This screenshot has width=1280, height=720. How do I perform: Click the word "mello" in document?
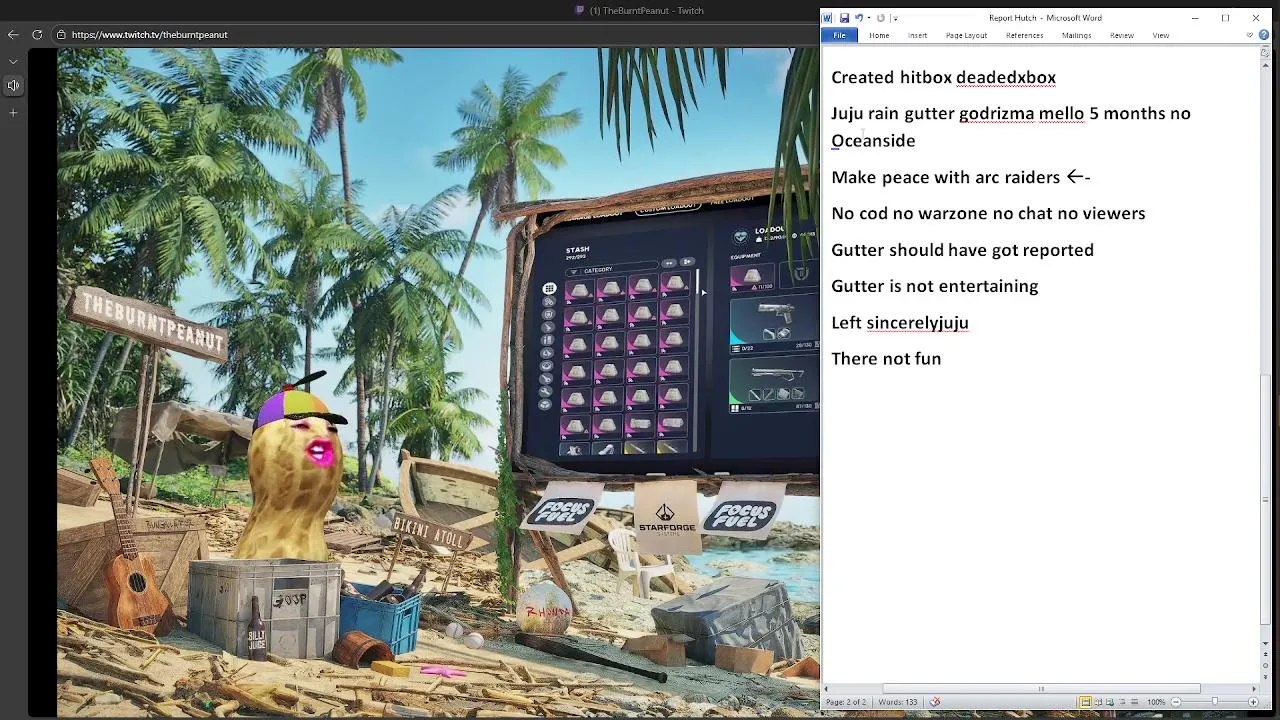click(x=1061, y=113)
